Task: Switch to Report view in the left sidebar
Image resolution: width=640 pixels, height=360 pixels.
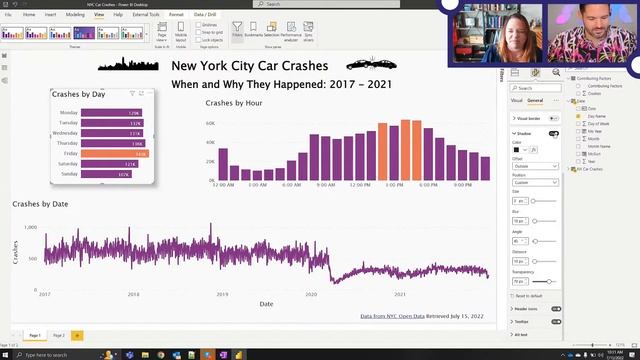Action: [4, 55]
